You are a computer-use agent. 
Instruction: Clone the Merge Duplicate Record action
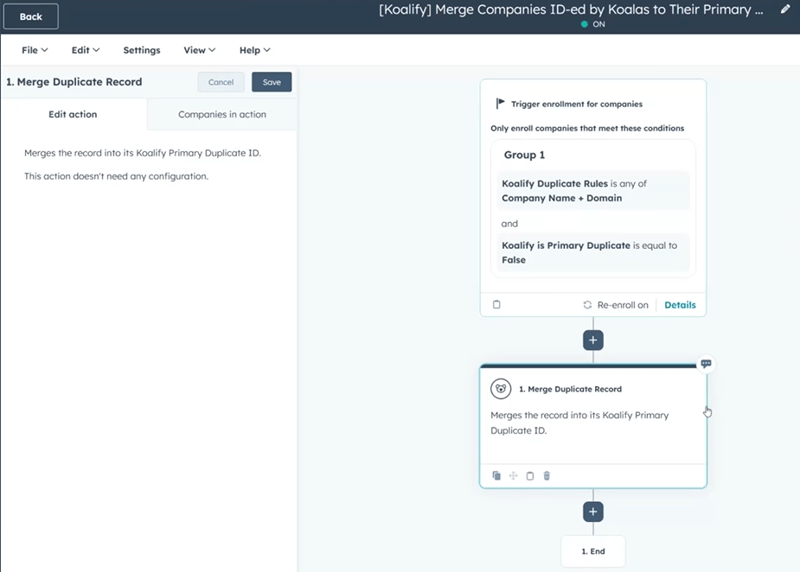[496, 476]
